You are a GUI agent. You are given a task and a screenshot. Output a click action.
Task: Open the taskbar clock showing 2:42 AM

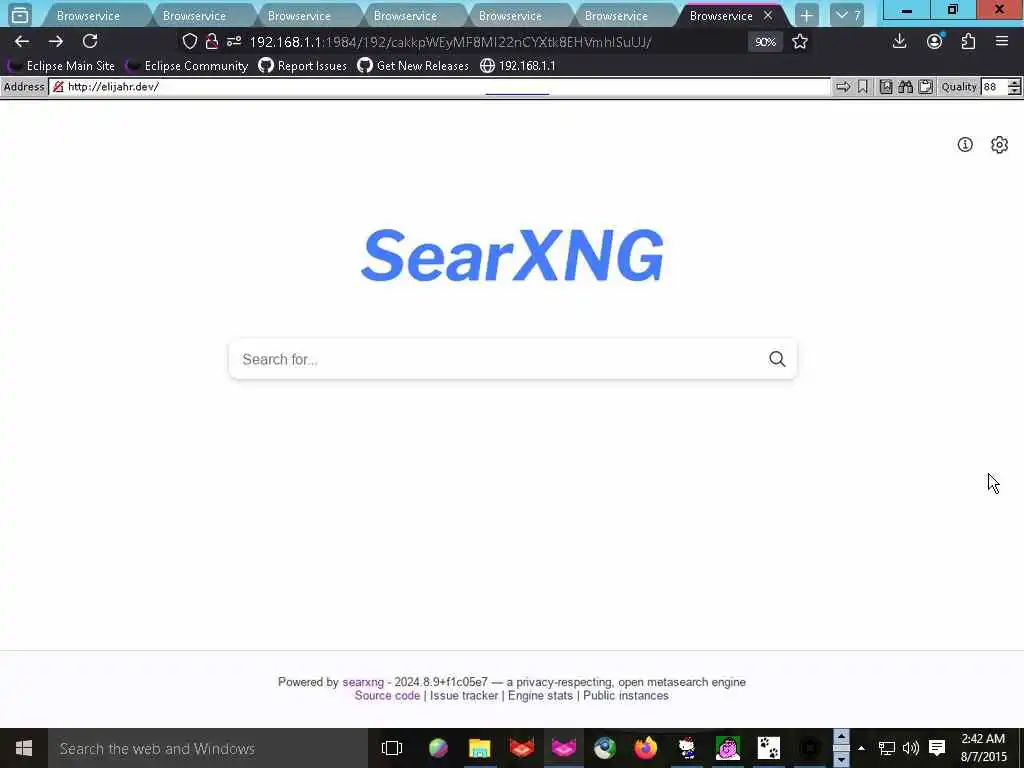pyautogui.click(x=983, y=748)
